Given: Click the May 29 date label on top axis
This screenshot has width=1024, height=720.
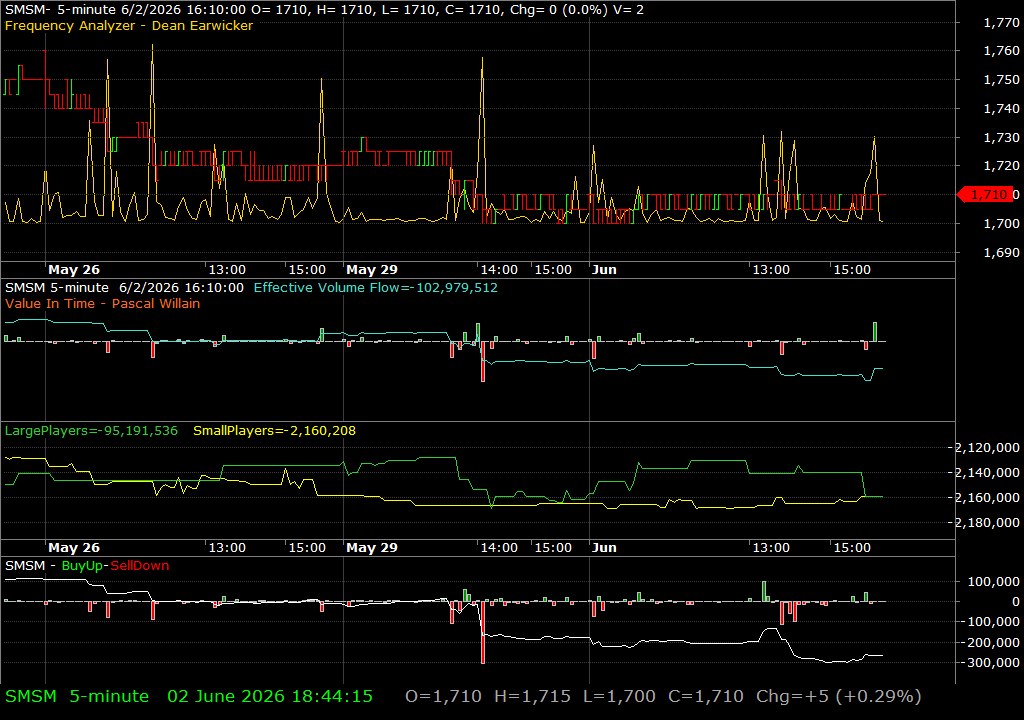Looking at the screenshot, I should (372, 269).
